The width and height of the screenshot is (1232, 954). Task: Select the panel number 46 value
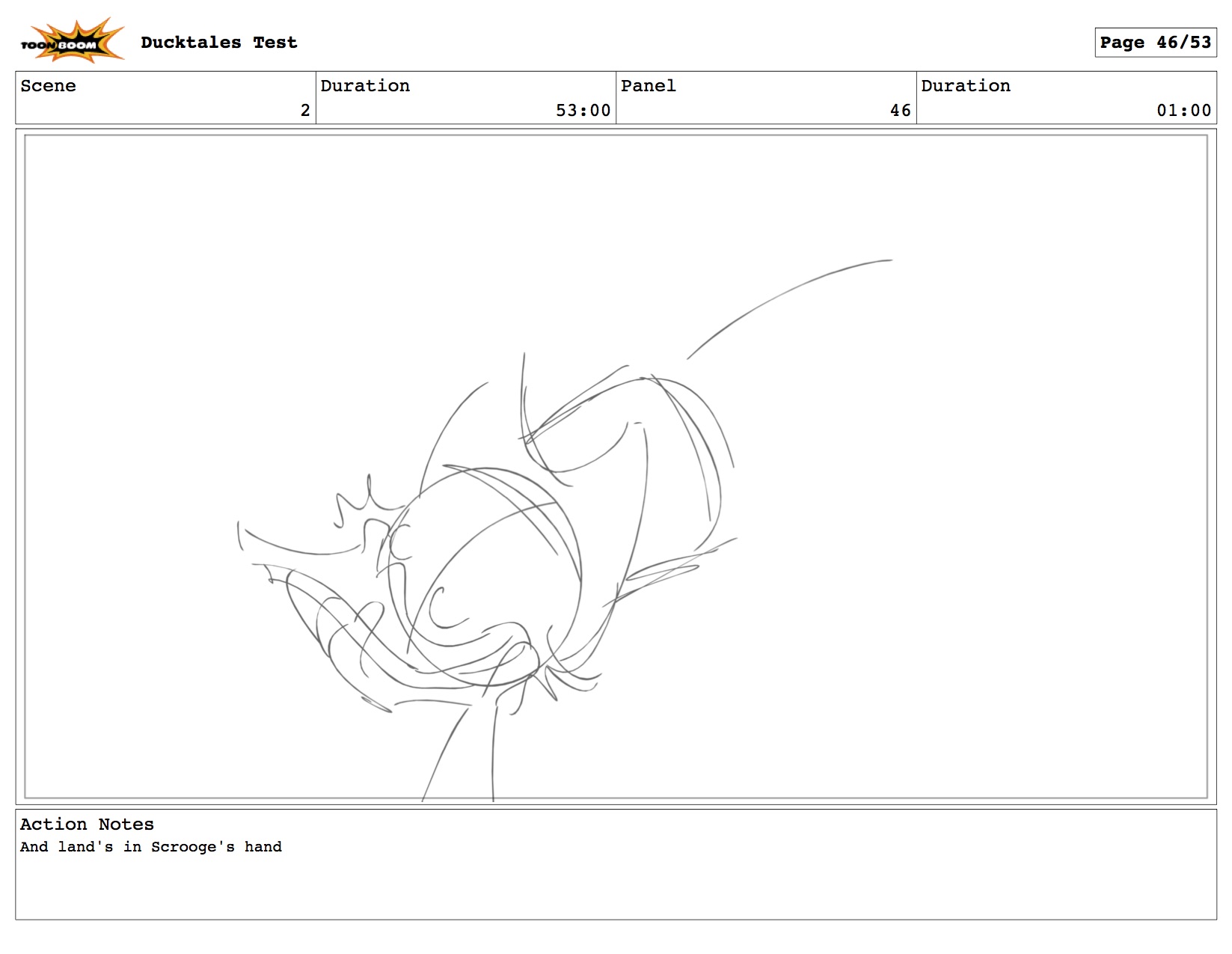click(900, 111)
